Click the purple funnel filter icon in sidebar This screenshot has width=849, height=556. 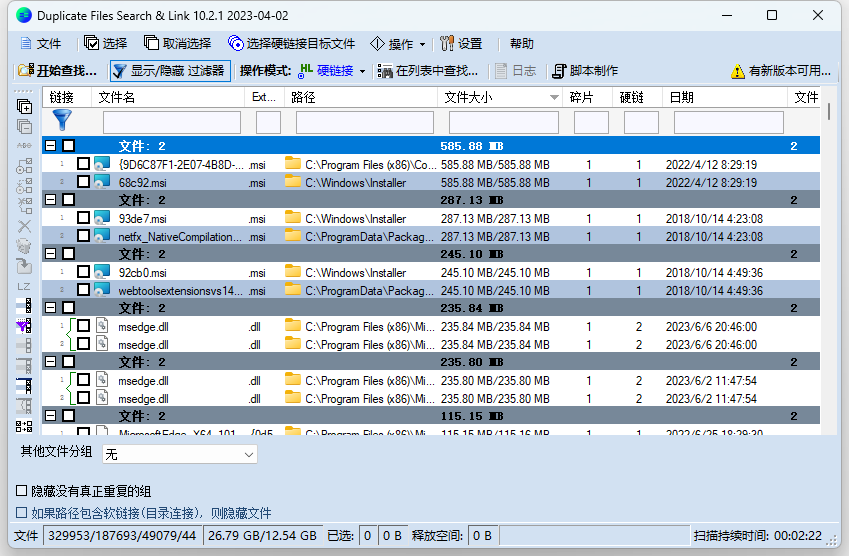tap(24, 326)
